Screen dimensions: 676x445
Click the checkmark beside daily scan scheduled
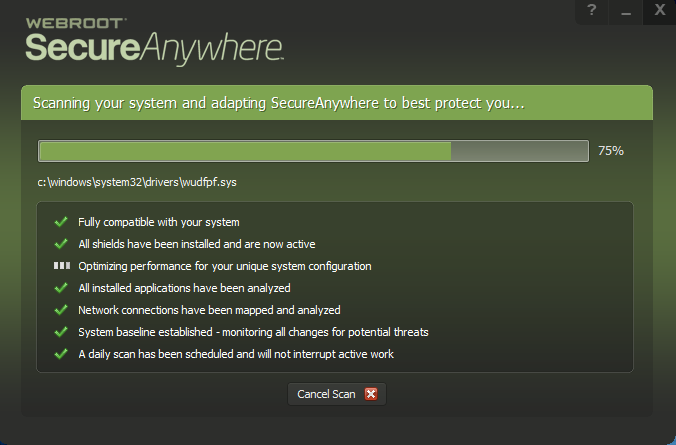click(x=61, y=354)
